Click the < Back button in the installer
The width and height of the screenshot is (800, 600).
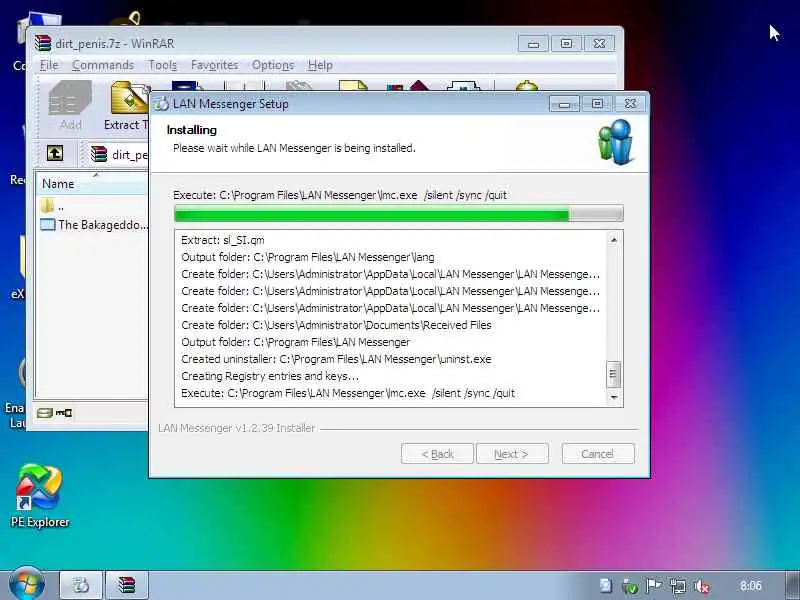coord(437,454)
